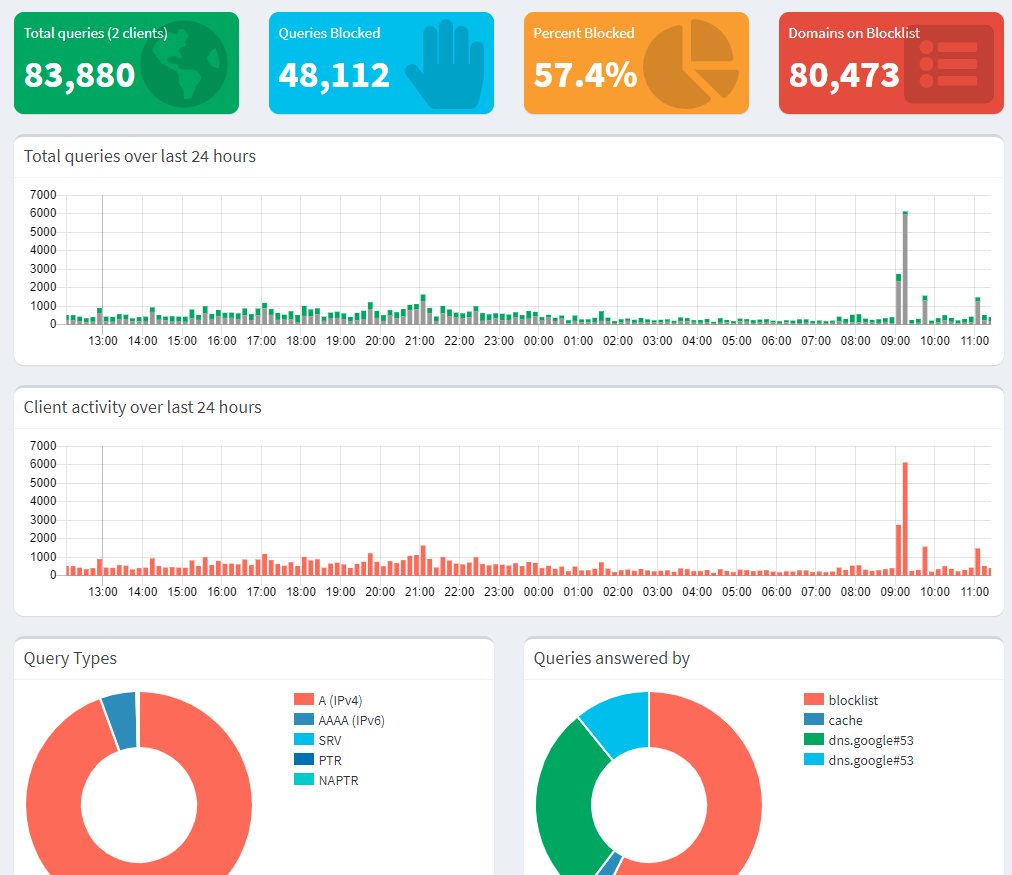Click the 7000 y-axis label in Total queries chart

pyautogui.click(x=43, y=194)
